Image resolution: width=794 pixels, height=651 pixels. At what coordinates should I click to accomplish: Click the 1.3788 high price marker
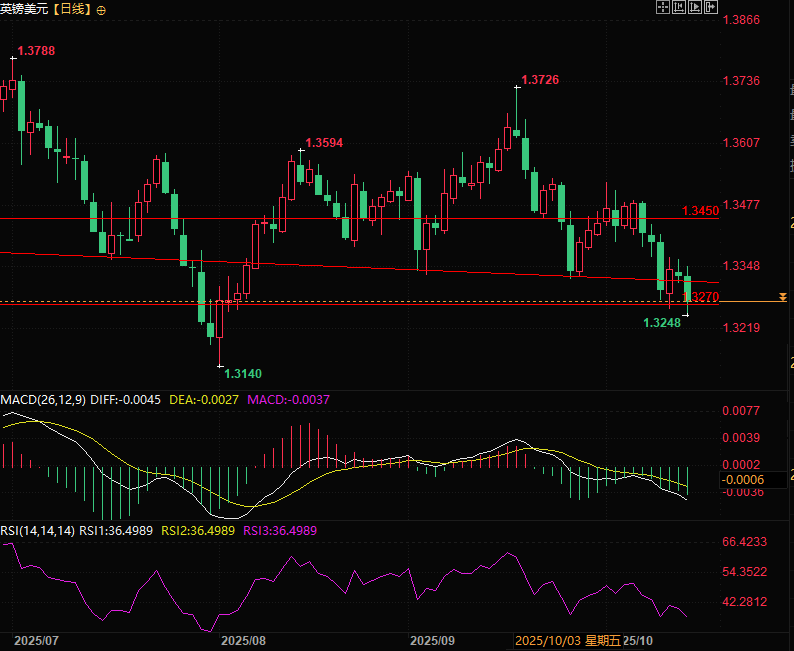pos(36,50)
